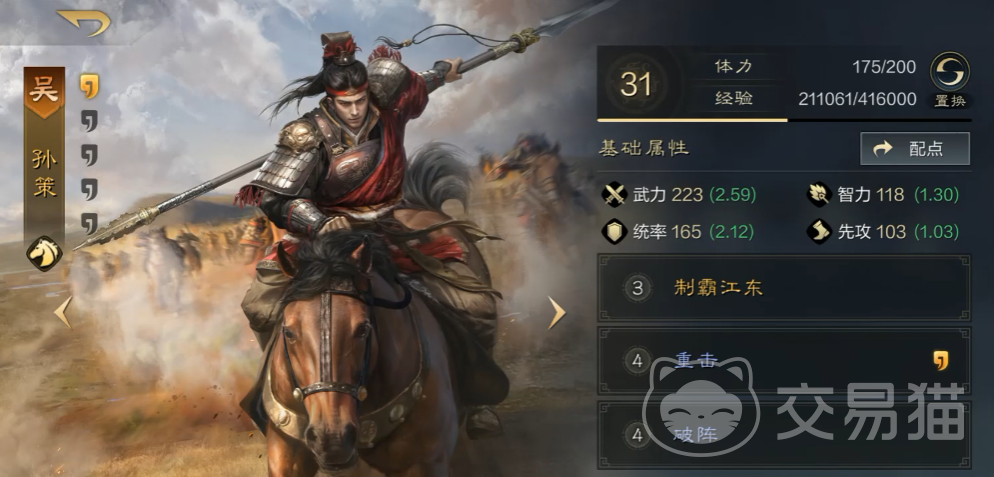Click the 配点 allocate points button

pyautogui.click(x=915, y=148)
